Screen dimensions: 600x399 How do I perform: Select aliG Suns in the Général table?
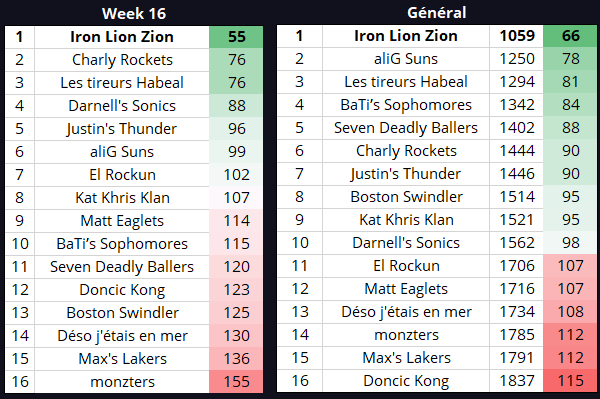coord(406,59)
